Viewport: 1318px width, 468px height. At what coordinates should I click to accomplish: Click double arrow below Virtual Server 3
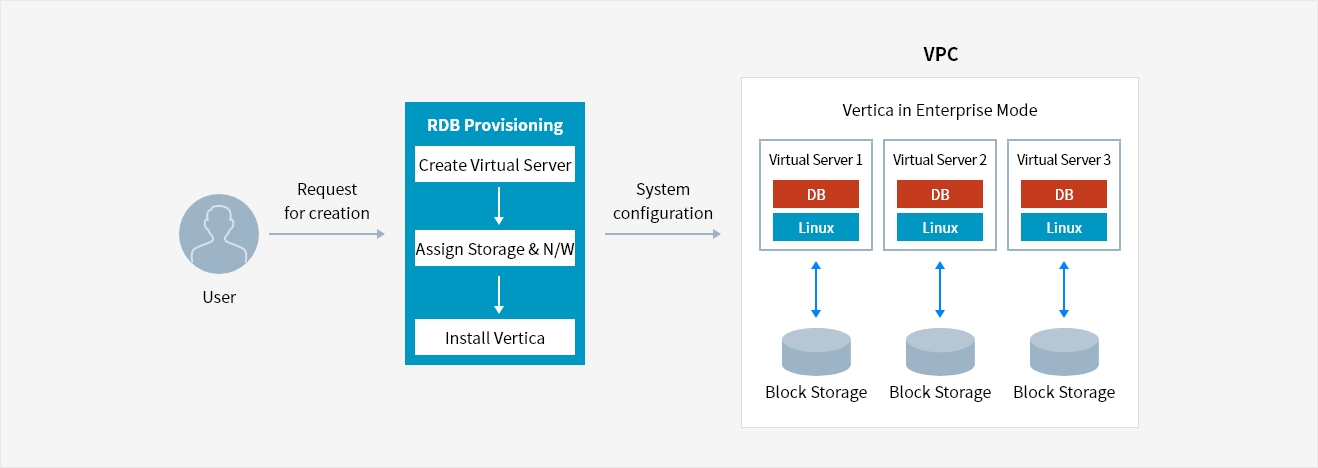click(1064, 289)
